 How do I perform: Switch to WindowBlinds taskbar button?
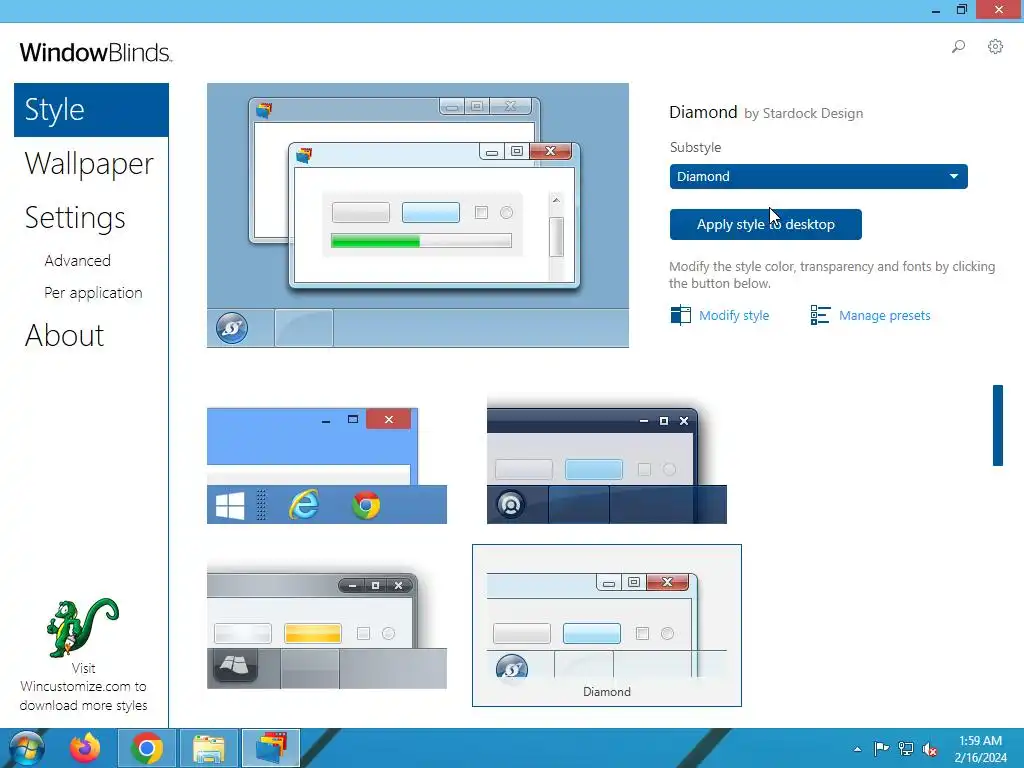coord(271,748)
